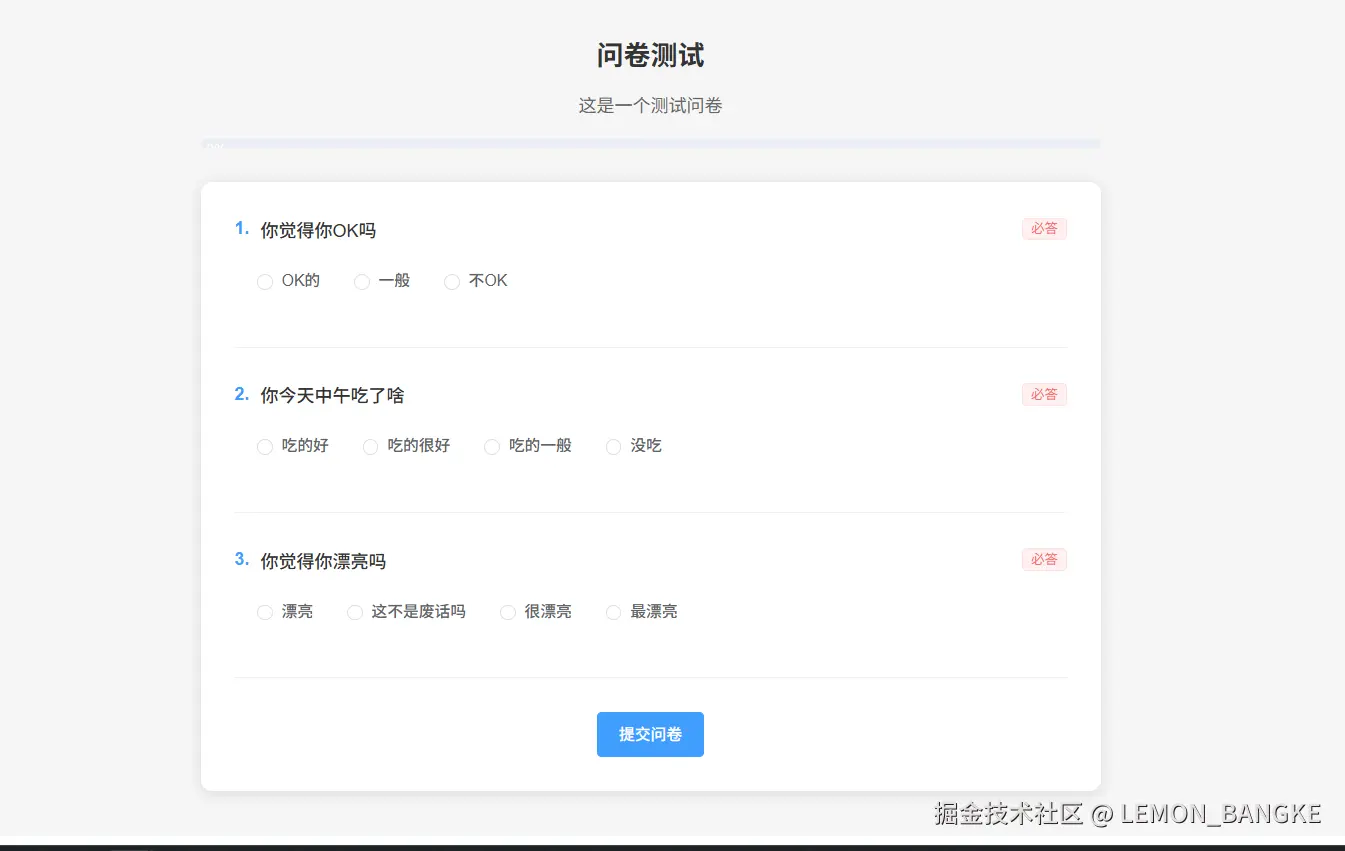Select the "一般" radio option
Viewport: 1345px width, 851px height.
pyautogui.click(x=362, y=282)
